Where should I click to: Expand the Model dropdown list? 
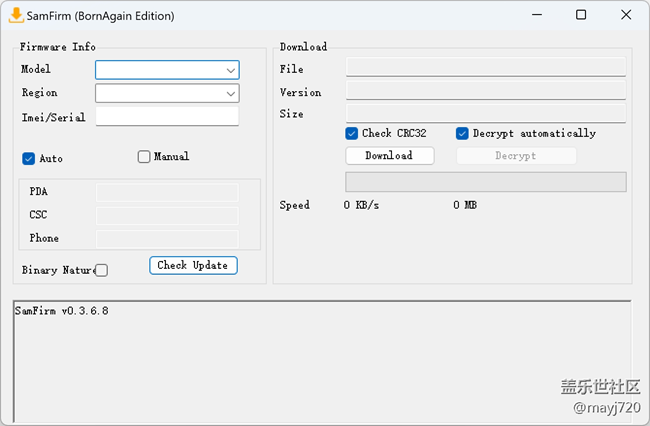(x=231, y=70)
